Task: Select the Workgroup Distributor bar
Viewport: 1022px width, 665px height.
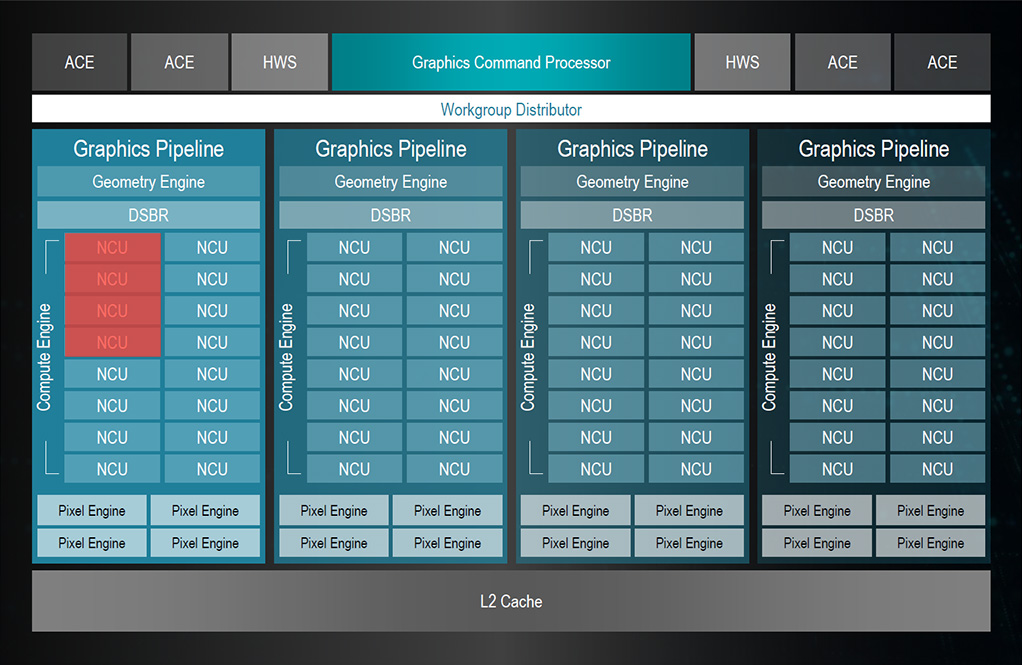Action: pos(511,109)
